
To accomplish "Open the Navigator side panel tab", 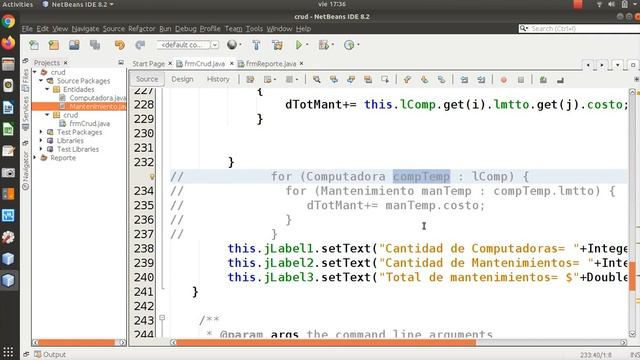I will pos(25,171).
